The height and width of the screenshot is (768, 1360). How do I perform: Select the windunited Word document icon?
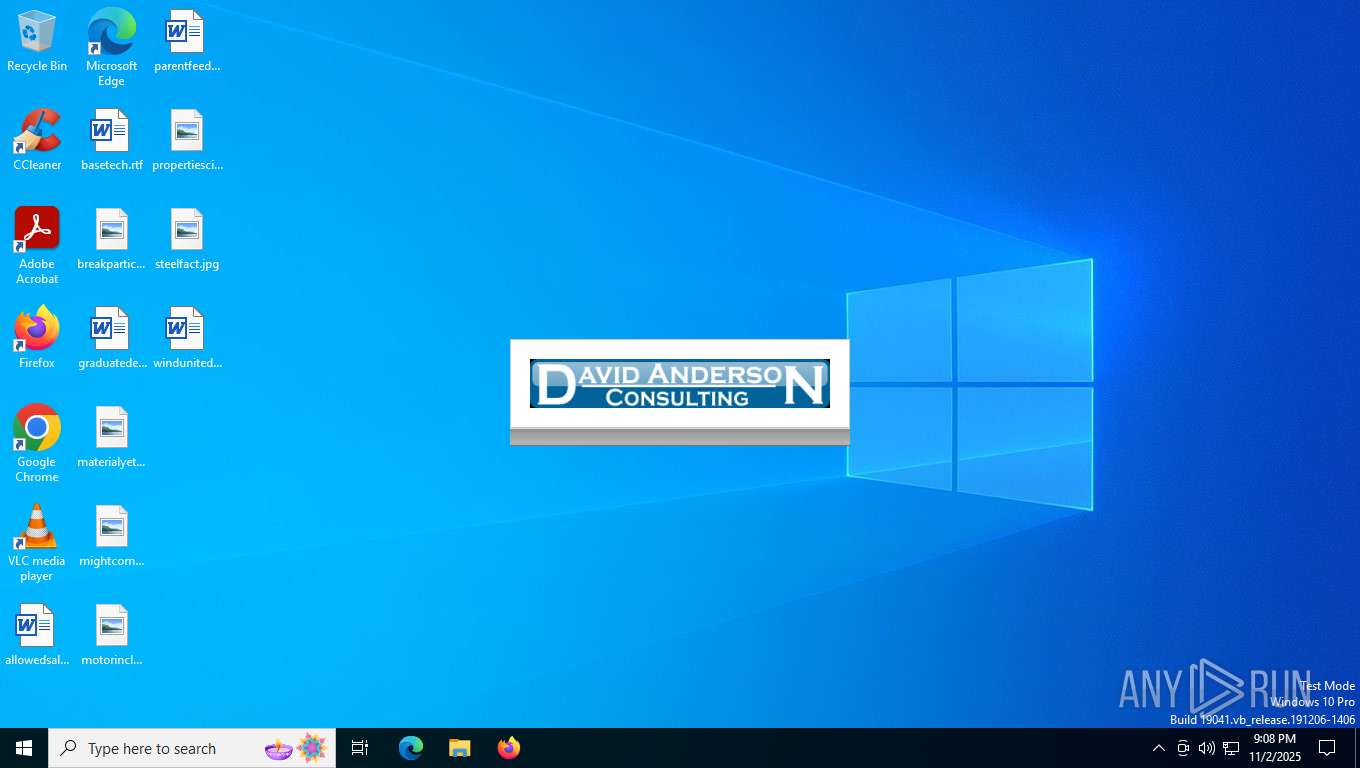click(x=187, y=338)
